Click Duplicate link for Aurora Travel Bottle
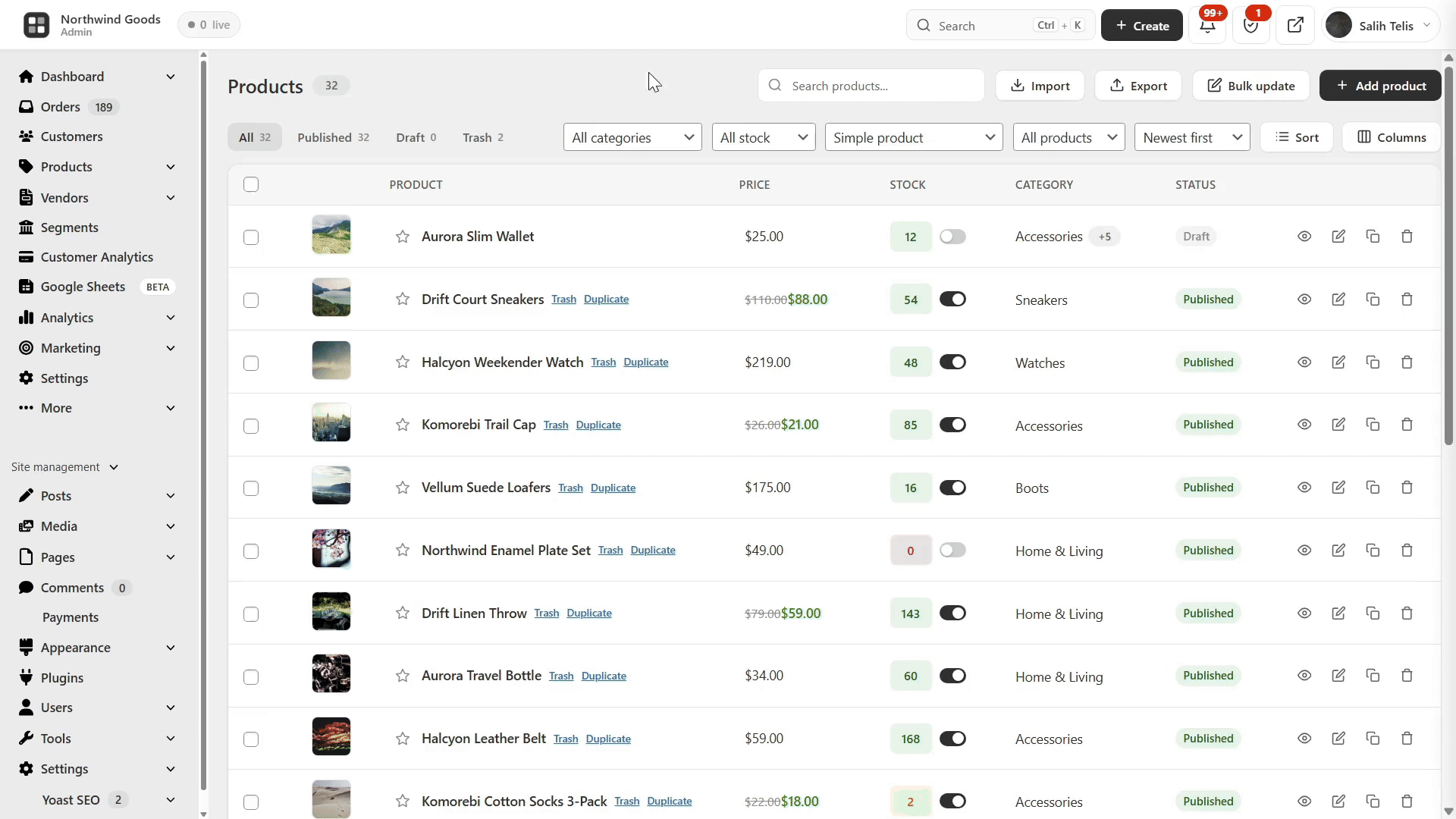Screen dimensions: 1456x819 tap(604, 676)
